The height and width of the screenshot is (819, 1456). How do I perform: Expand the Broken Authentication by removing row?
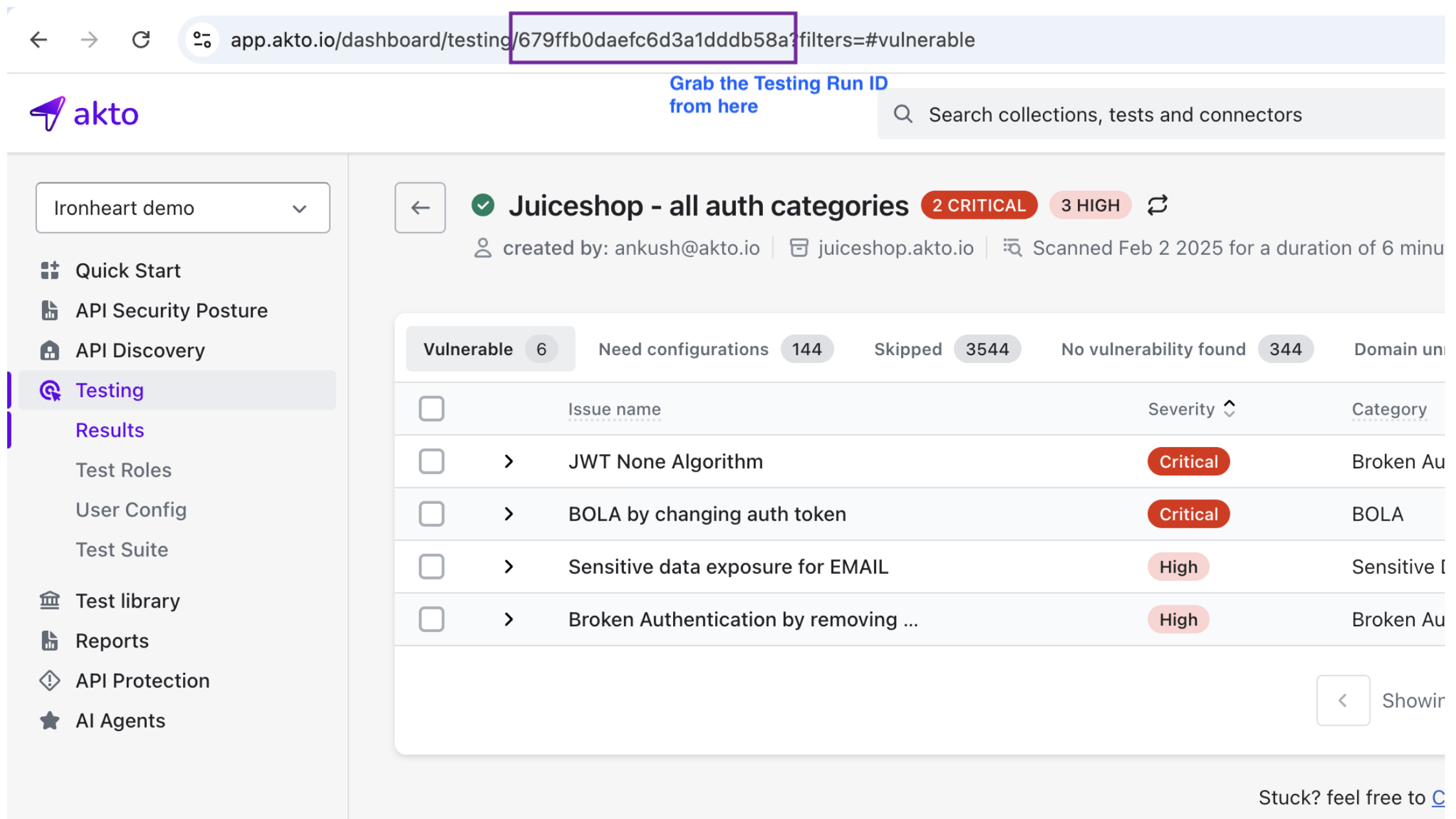(509, 620)
